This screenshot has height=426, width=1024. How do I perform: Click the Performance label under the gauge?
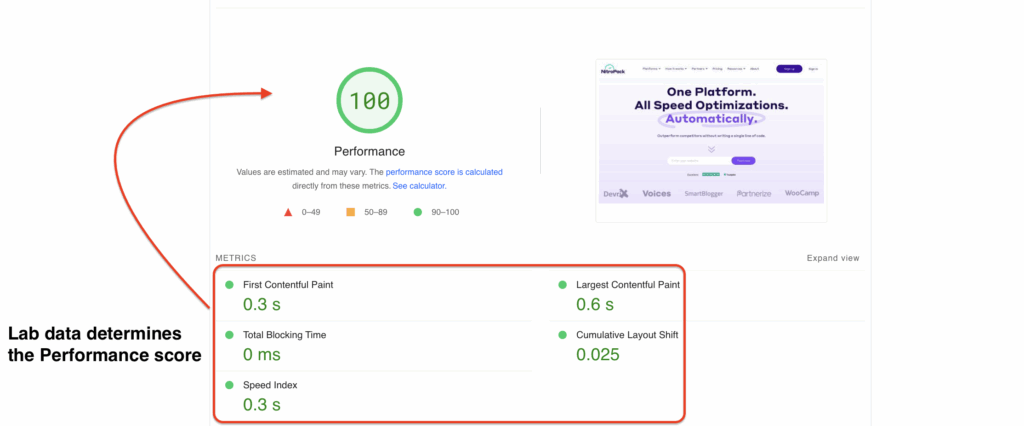point(370,152)
